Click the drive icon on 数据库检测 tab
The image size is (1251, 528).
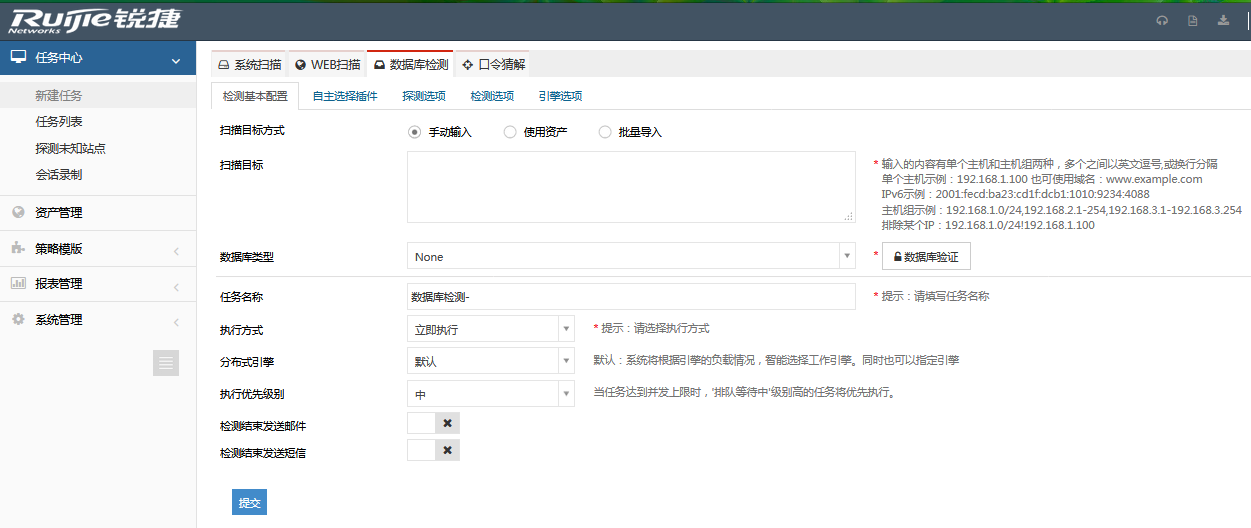(379, 64)
